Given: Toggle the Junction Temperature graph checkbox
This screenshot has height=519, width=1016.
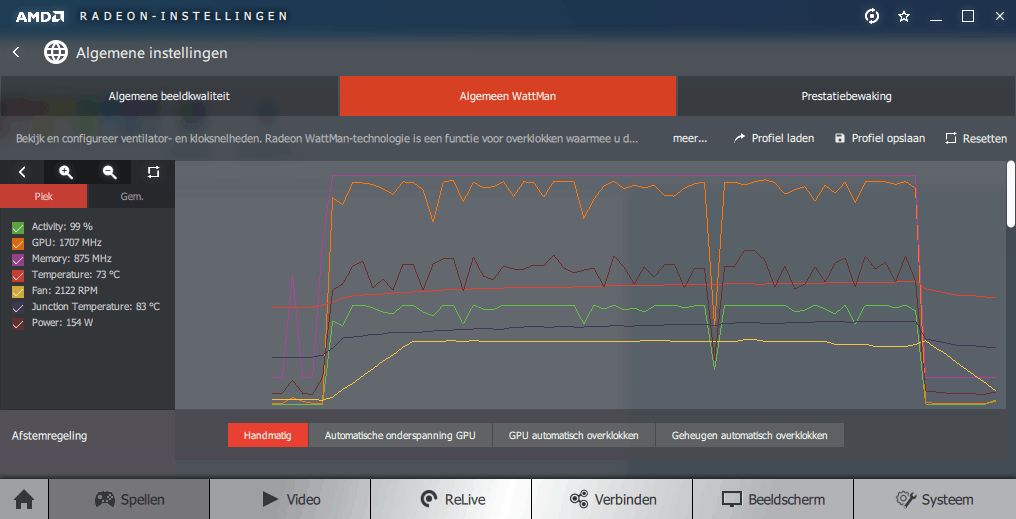Looking at the screenshot, I should coord(18,307).
